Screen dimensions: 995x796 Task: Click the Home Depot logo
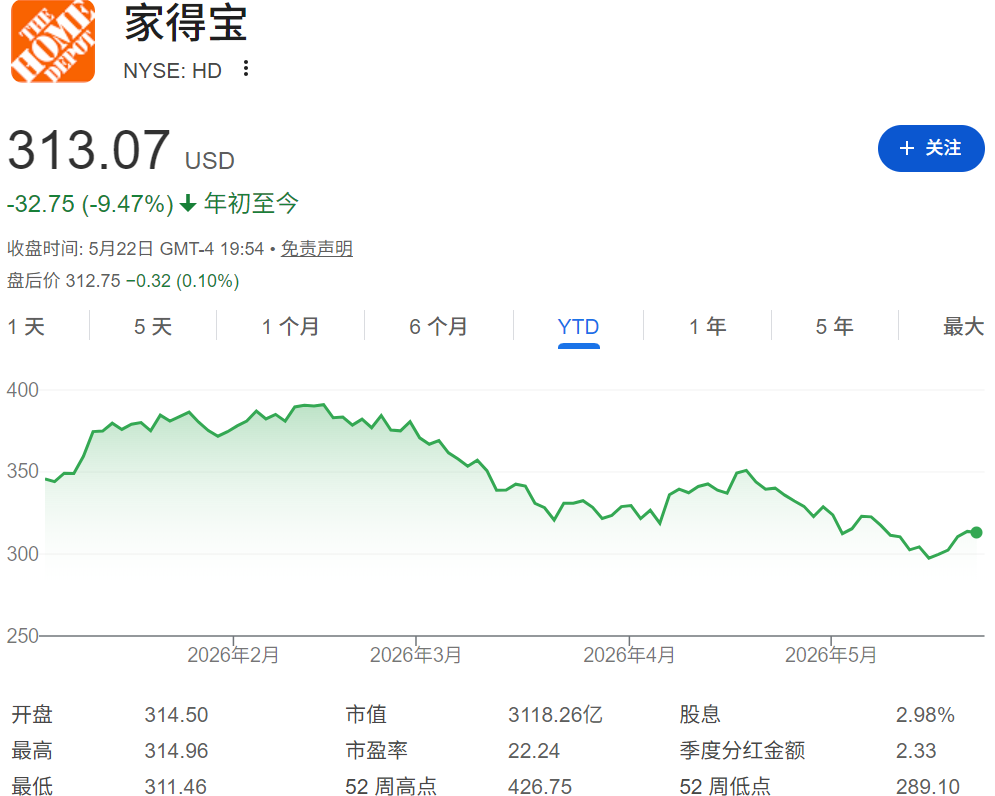coord(53,41)
